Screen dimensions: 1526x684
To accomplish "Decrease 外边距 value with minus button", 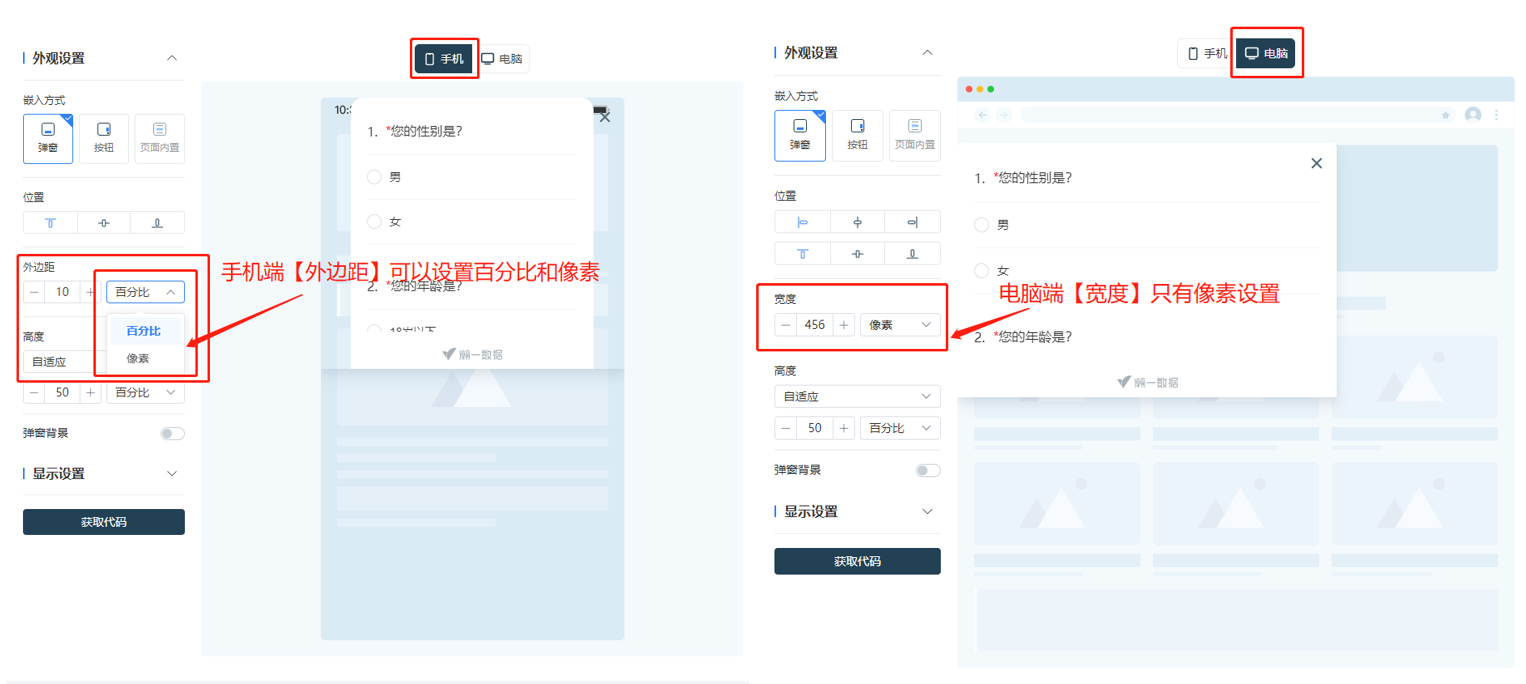I will [34, 292].
